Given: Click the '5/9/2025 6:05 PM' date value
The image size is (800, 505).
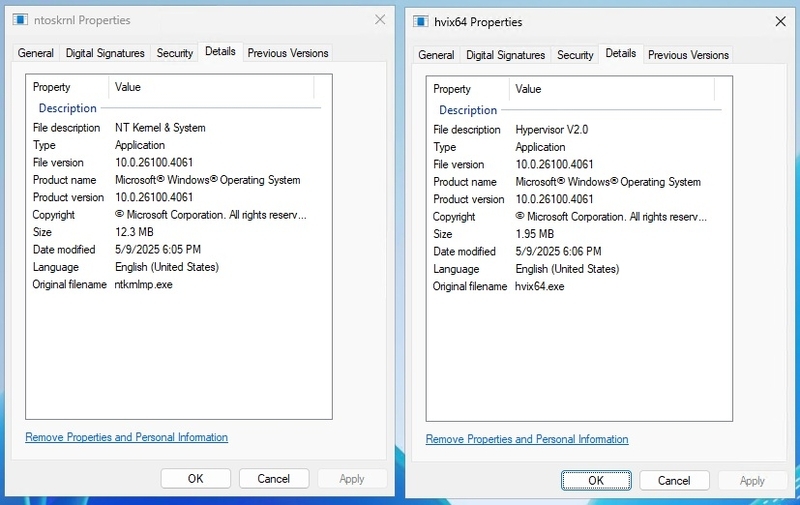Looking at the screenshot, I should tap(158, 249).
